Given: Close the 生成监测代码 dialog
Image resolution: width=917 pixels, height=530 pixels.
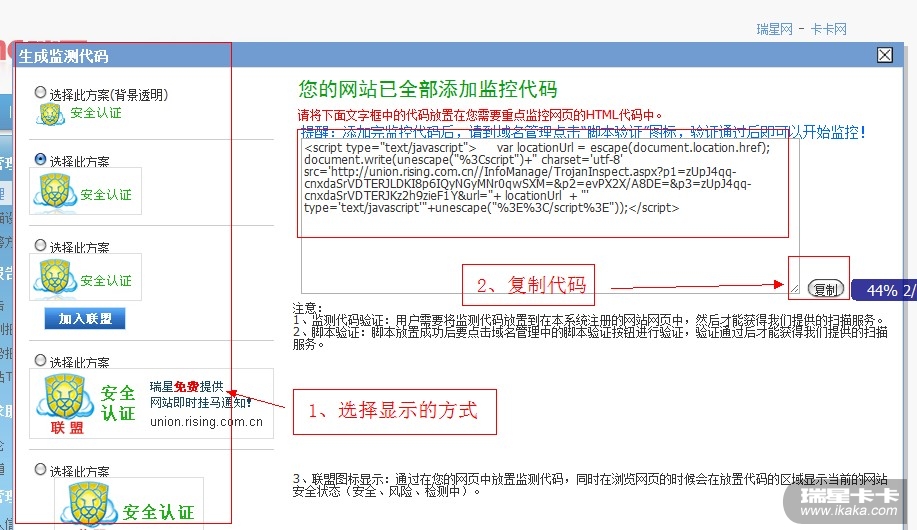Looking at the screenshot, I should 885,55.
